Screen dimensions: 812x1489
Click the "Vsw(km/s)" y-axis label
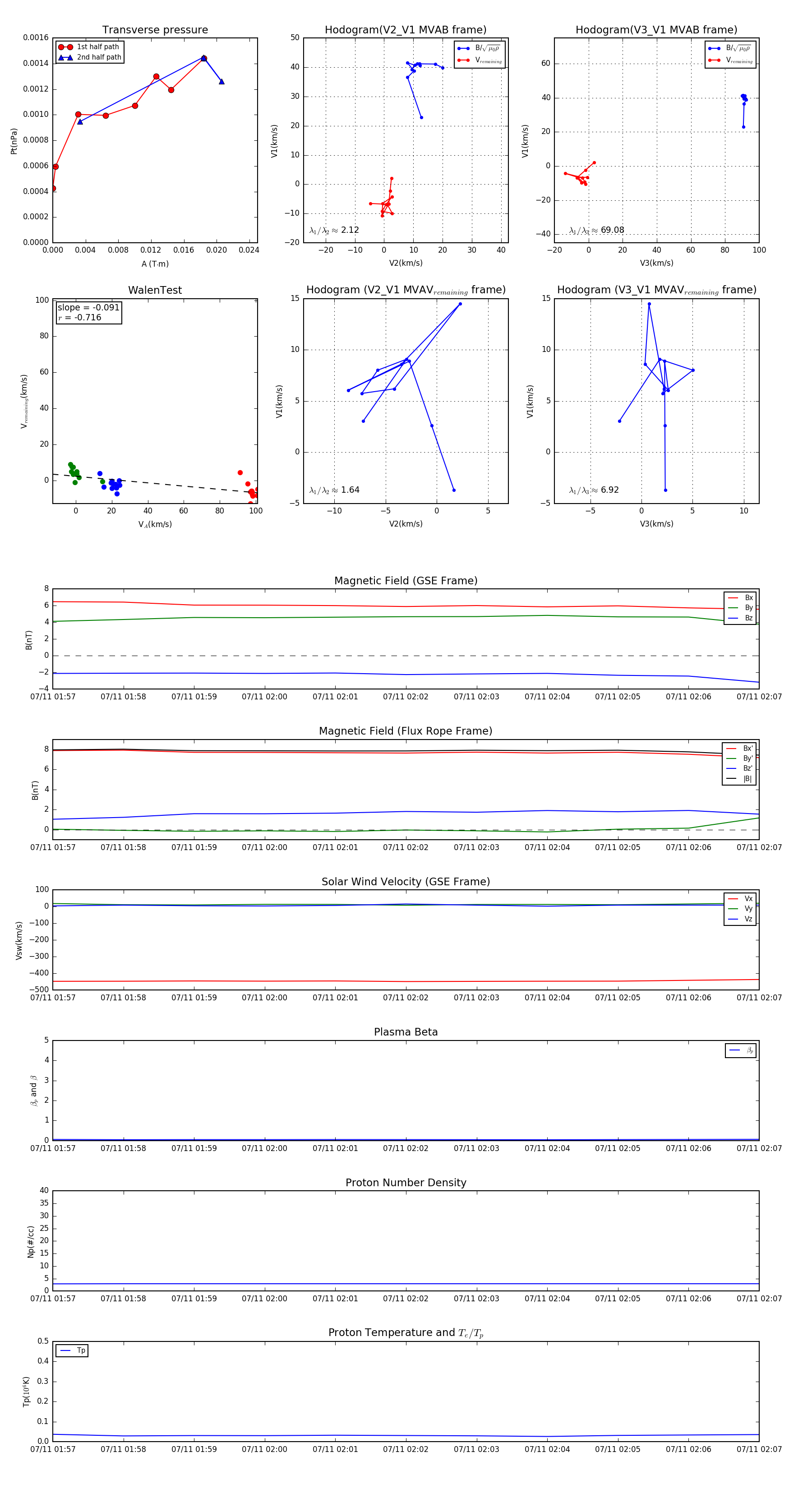coord(19,941)
